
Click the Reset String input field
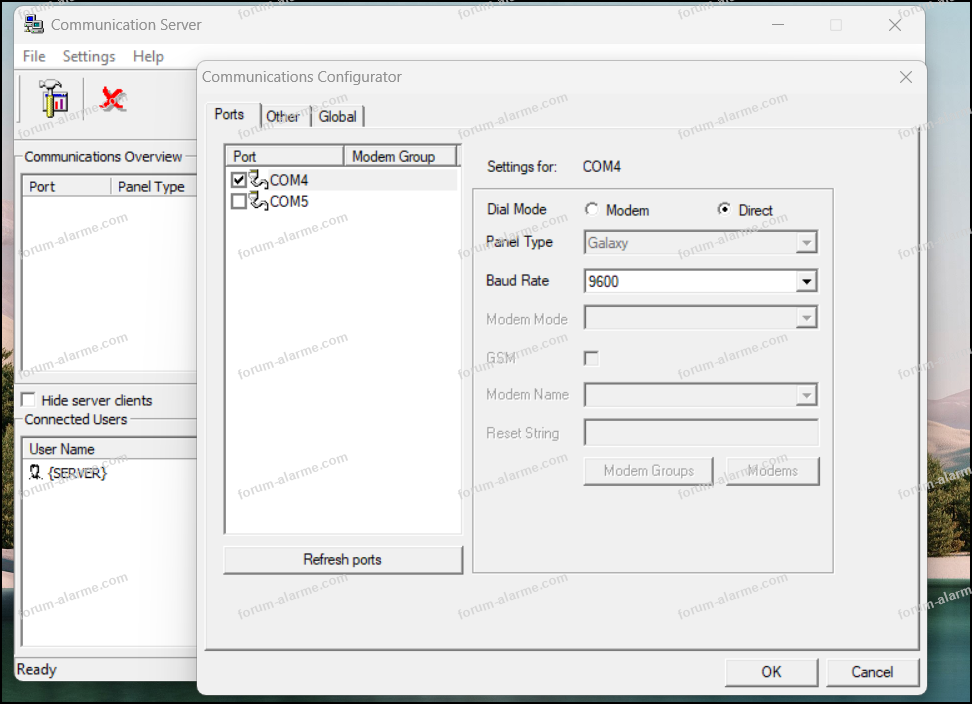coord(701,433)
